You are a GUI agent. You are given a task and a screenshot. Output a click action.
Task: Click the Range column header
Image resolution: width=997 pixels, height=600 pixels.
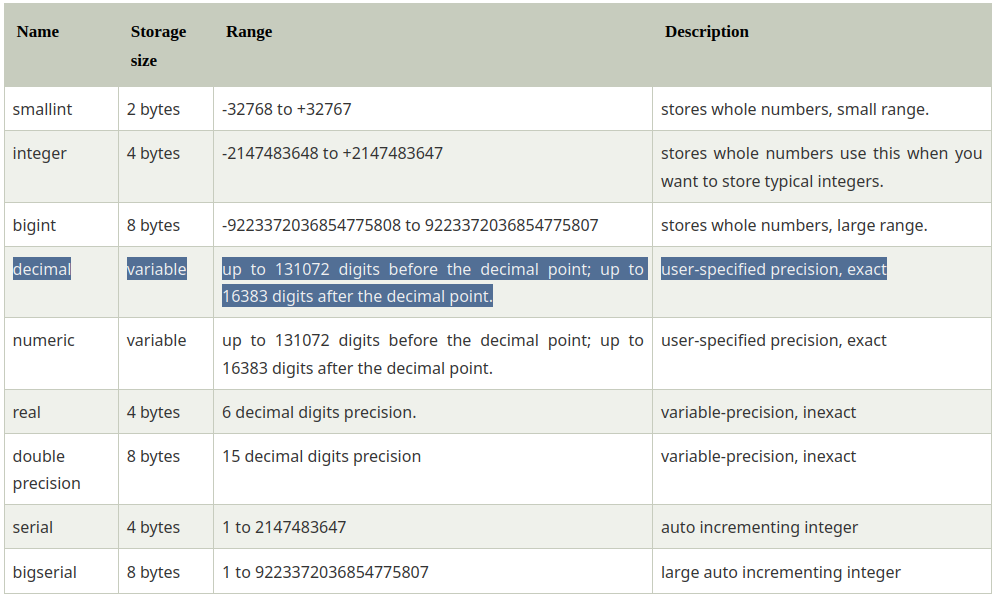point(249,32)
